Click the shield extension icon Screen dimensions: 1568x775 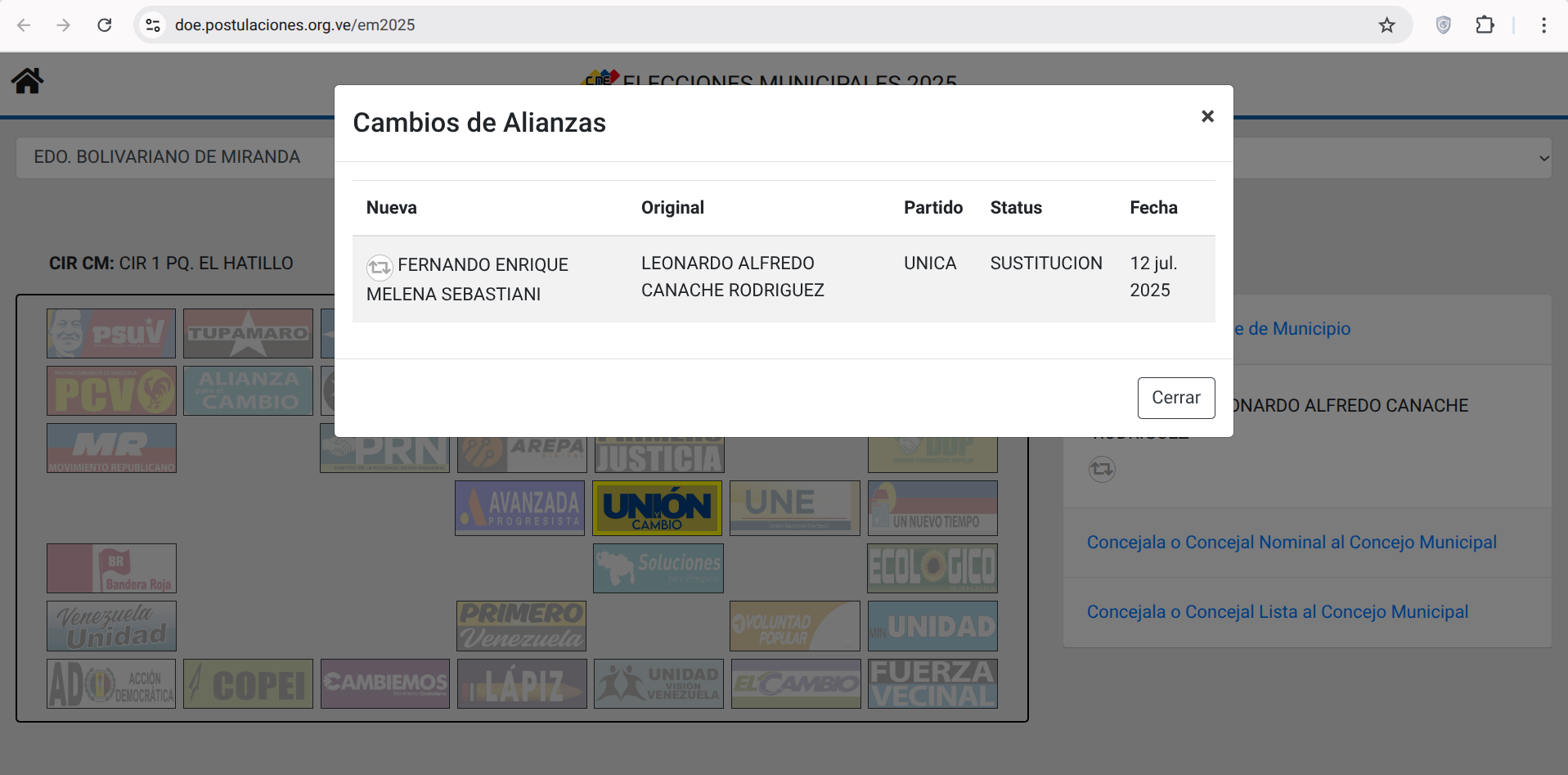pos(1444,25)
